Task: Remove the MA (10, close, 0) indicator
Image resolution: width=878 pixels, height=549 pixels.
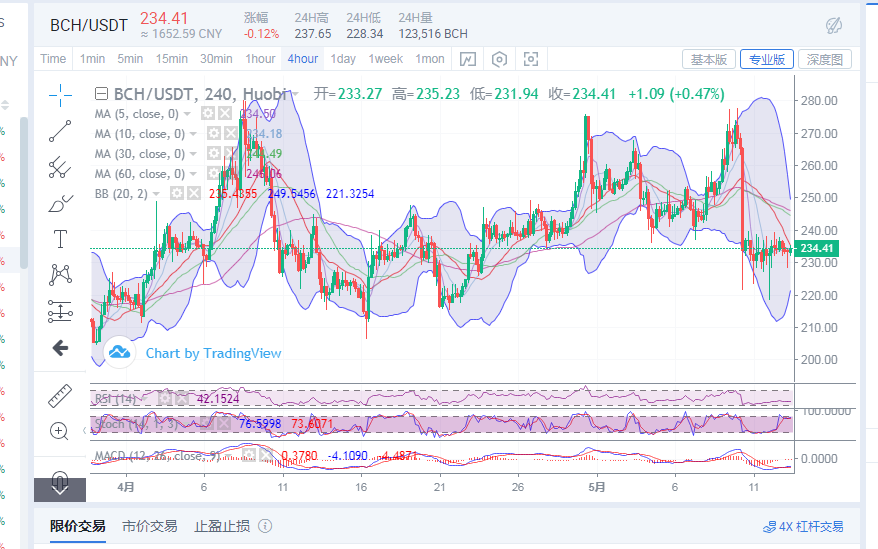Action: coord(231,133)
